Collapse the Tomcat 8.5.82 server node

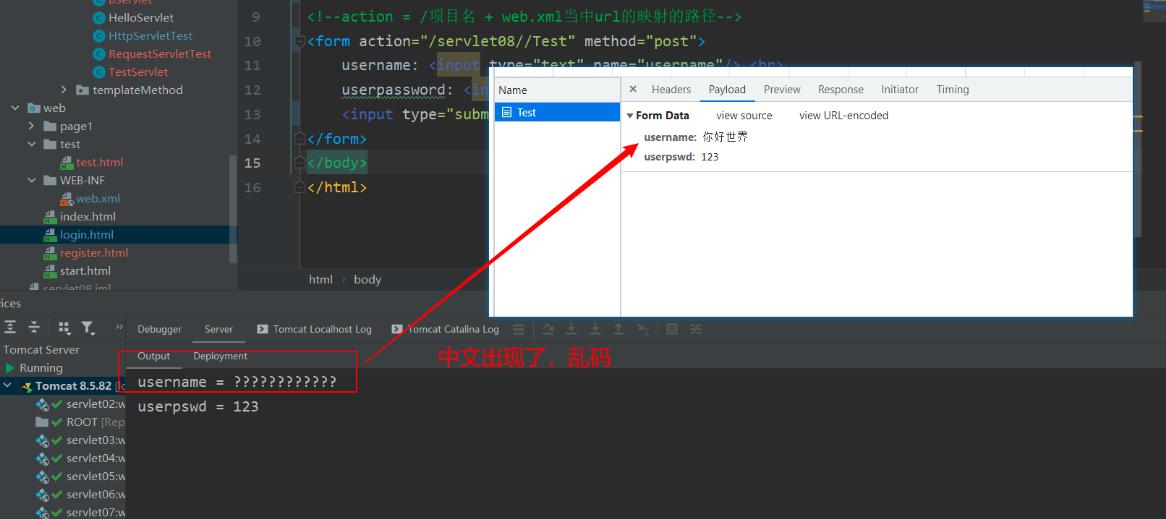point(8,387)
